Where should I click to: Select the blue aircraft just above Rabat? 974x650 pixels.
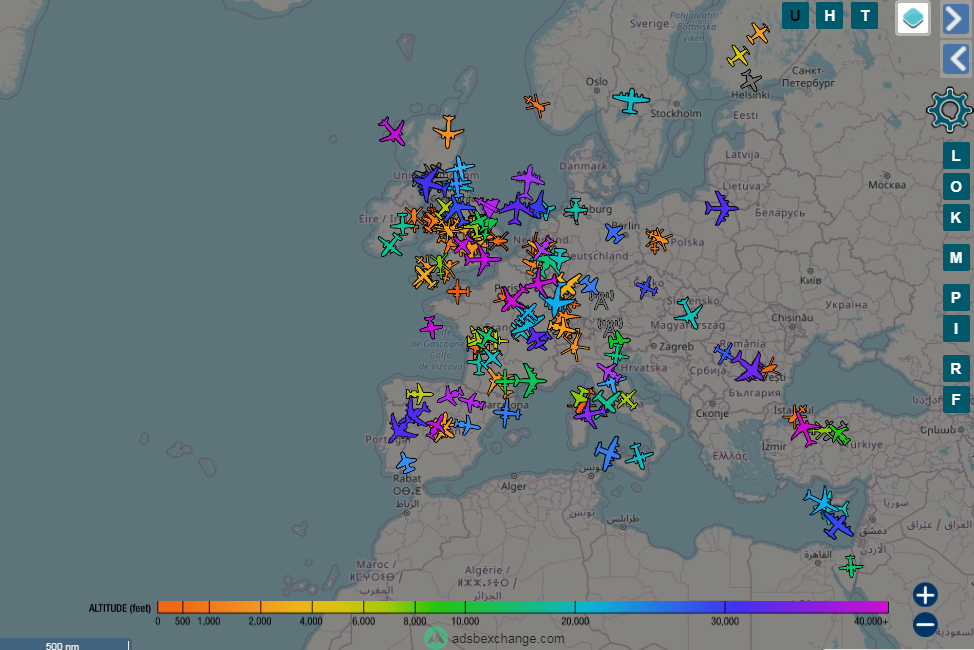[406, 462]
